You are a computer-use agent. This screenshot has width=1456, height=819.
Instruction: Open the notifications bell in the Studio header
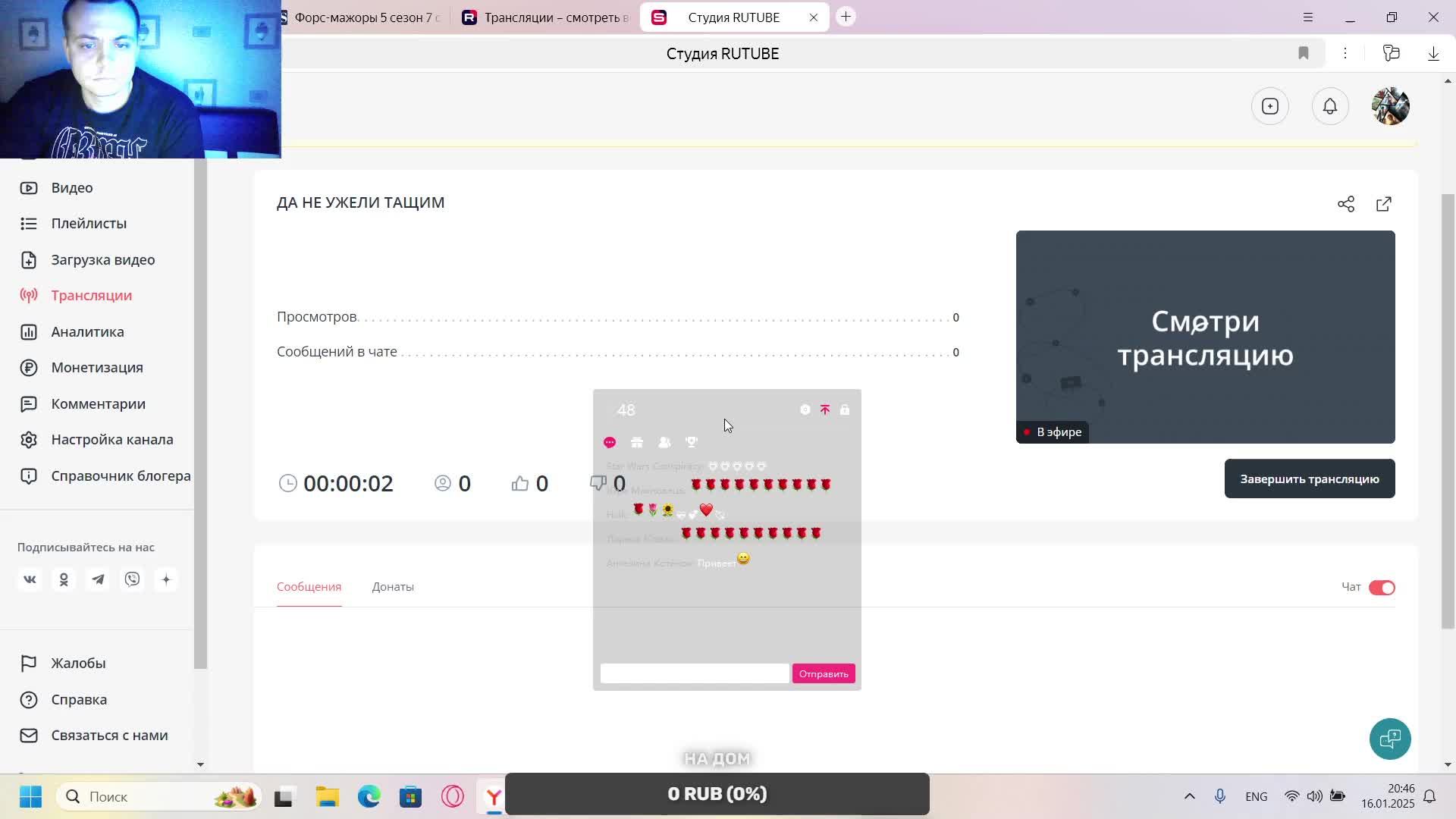[1330, 106]
